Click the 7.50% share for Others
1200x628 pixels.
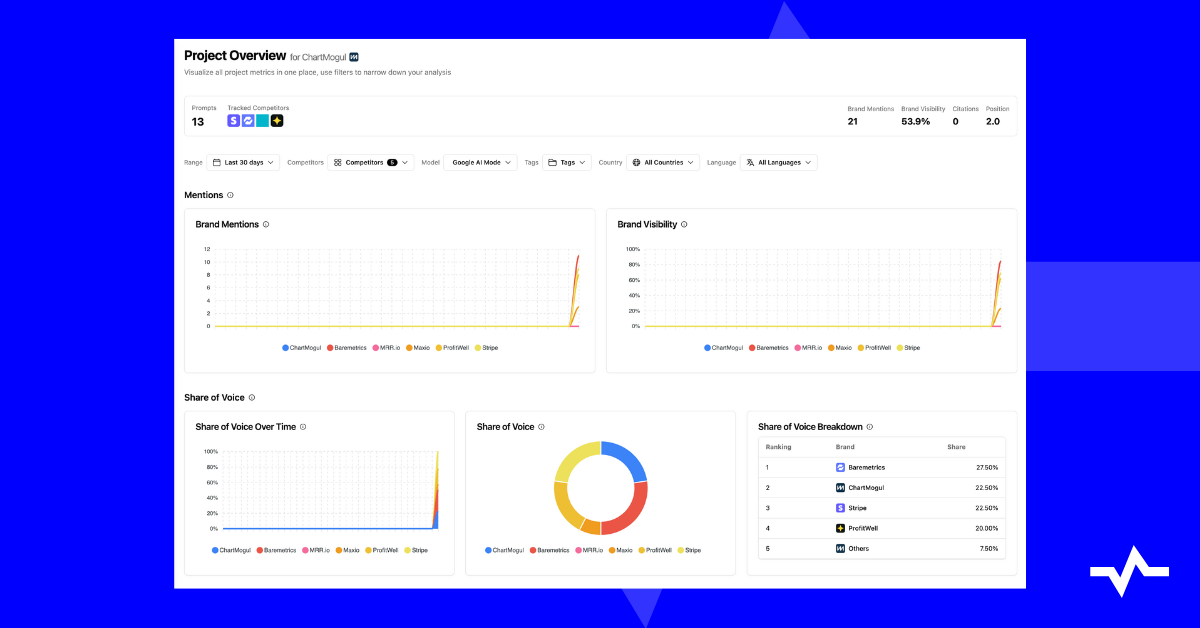[x=989, y=548]
